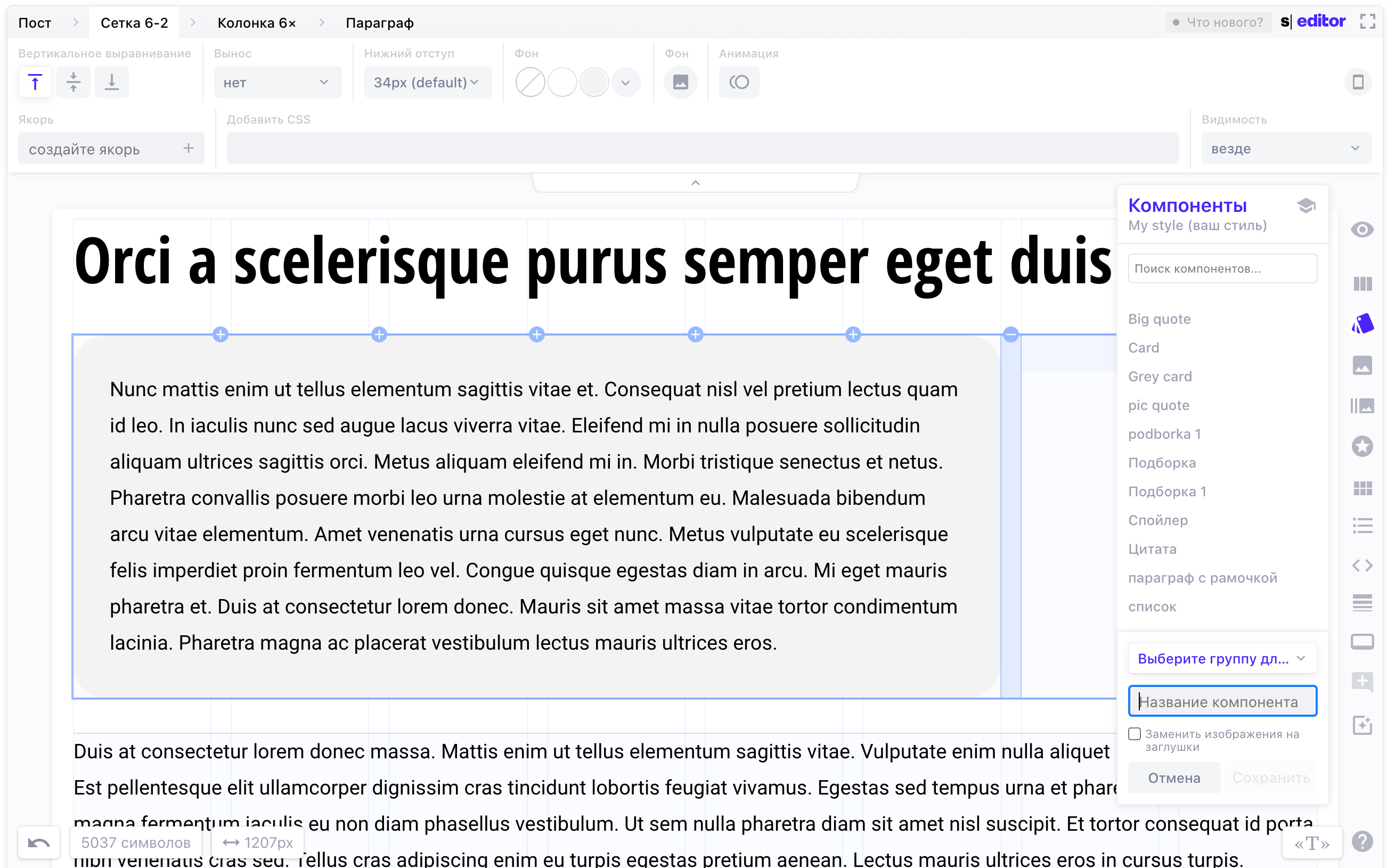
Task: Click the graduation cap tutorial icon
Action: [x=1306, y=206]
